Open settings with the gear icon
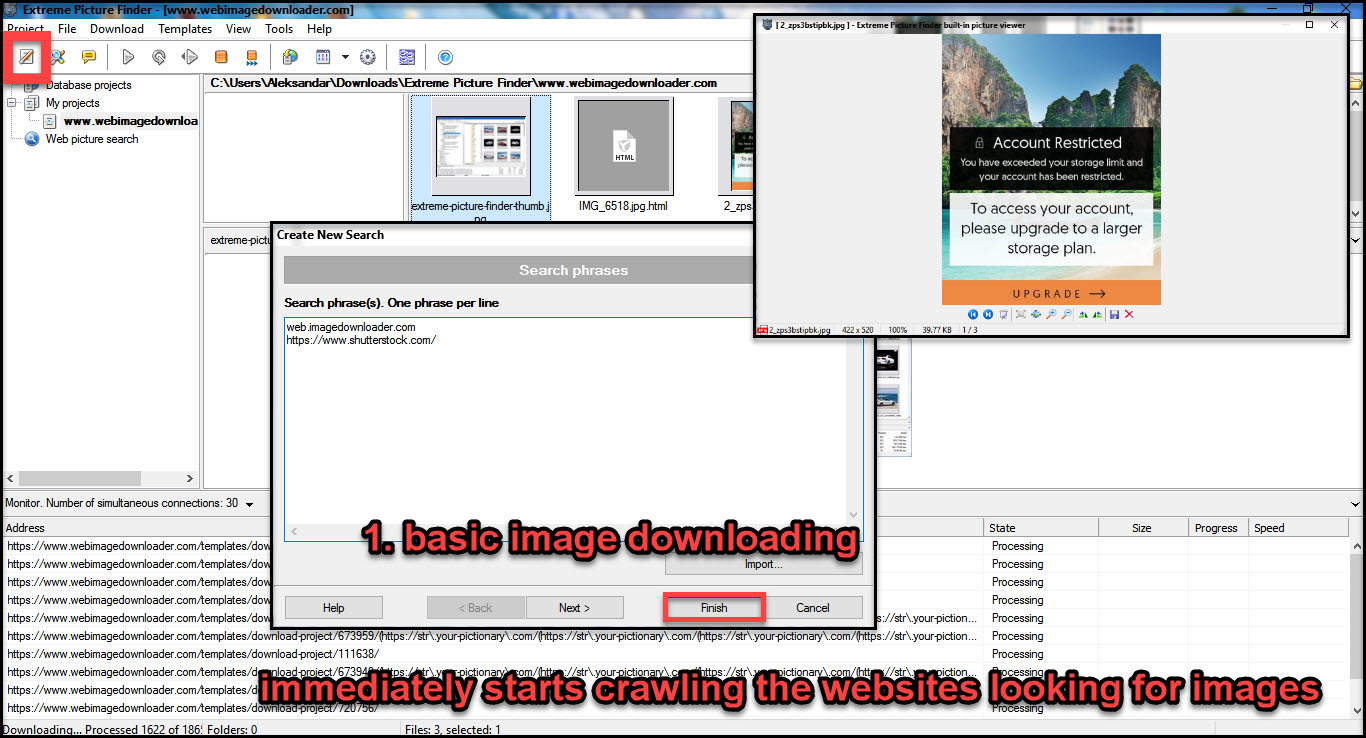 pos(367,57)
